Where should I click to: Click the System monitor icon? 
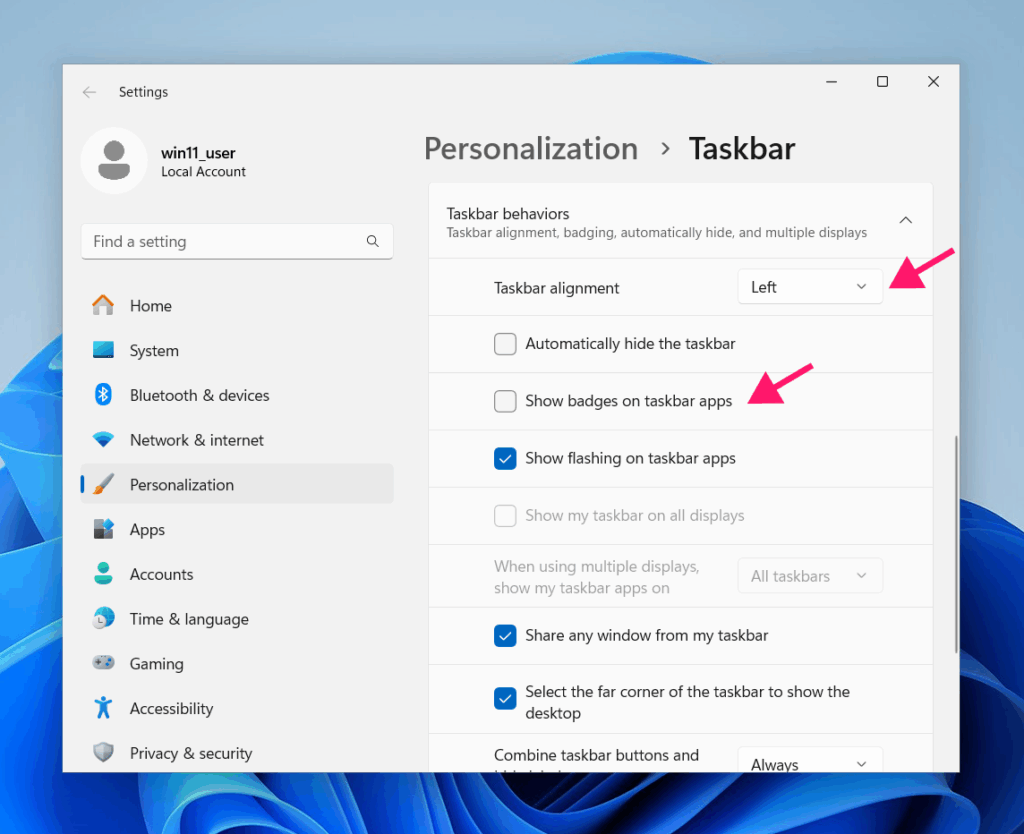pos(103,350)
